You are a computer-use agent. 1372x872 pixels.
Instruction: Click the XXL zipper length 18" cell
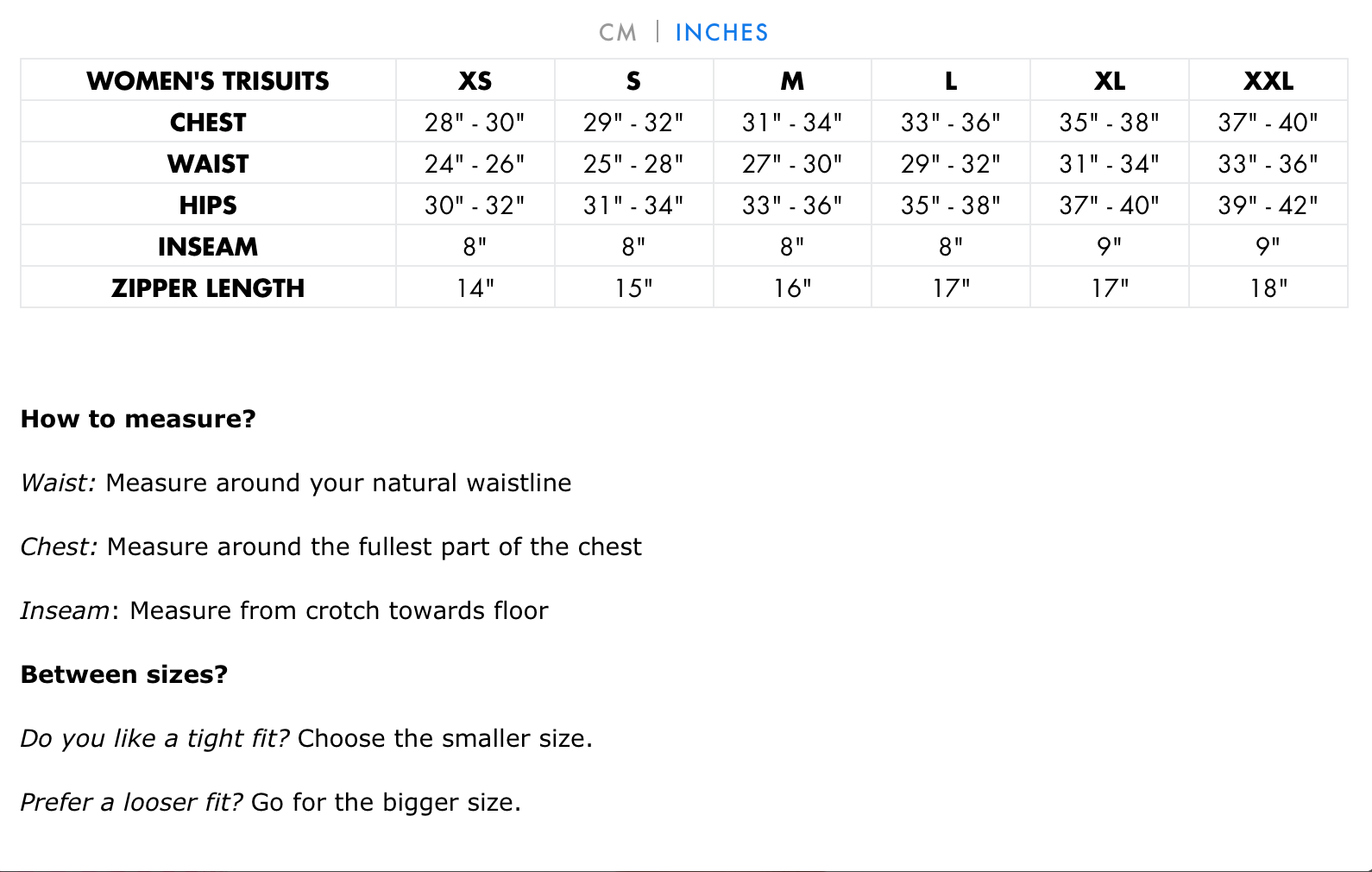click(x=1268, y=288)
